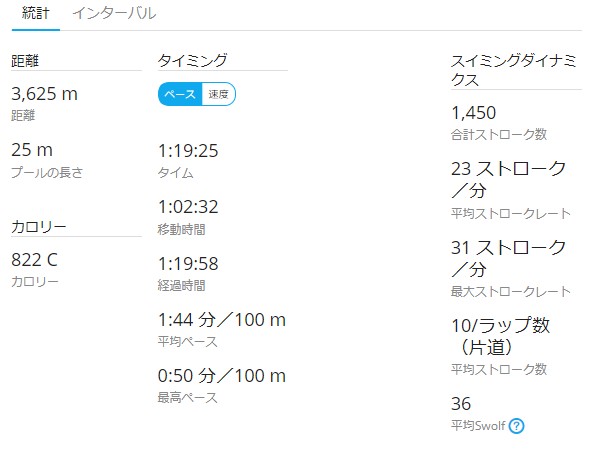Image resolution: width=589 pixels, height=449 pixels.
Task: Open the 平均Swolf help question-mark icon
Action: [516, 426]
